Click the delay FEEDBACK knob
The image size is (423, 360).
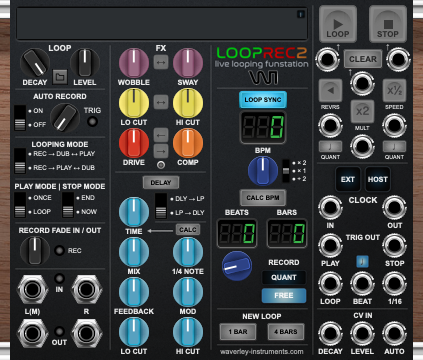(134, 292)
